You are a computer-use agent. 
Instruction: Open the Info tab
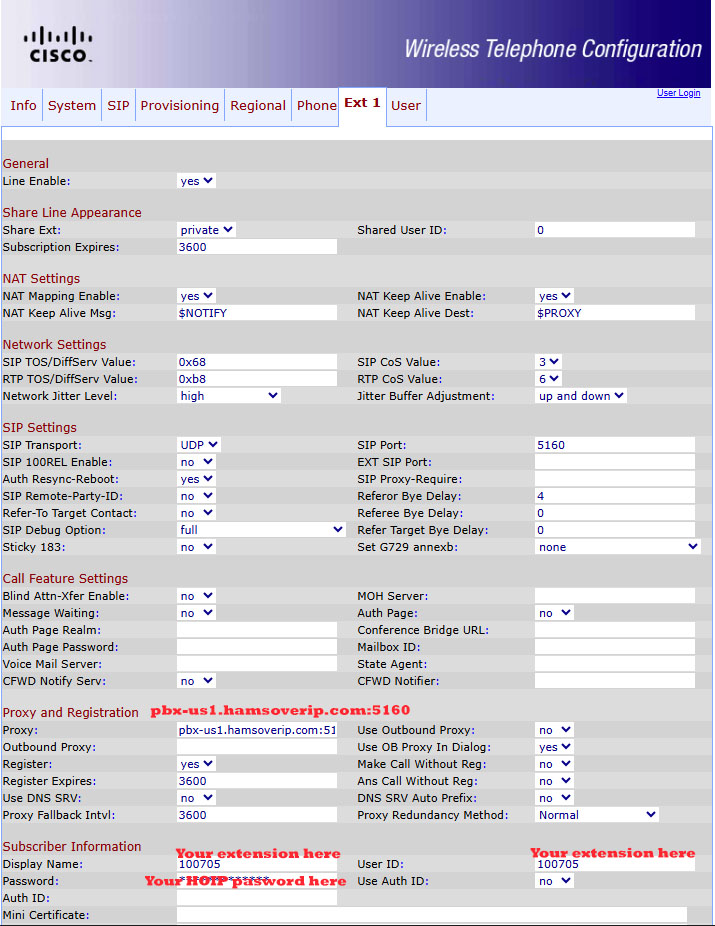(x=23, y=106)
